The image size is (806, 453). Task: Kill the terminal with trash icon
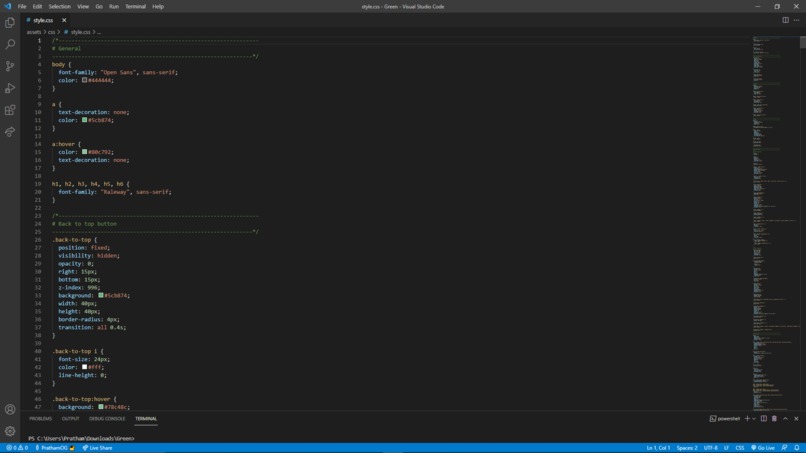click(x=775, y=419)
